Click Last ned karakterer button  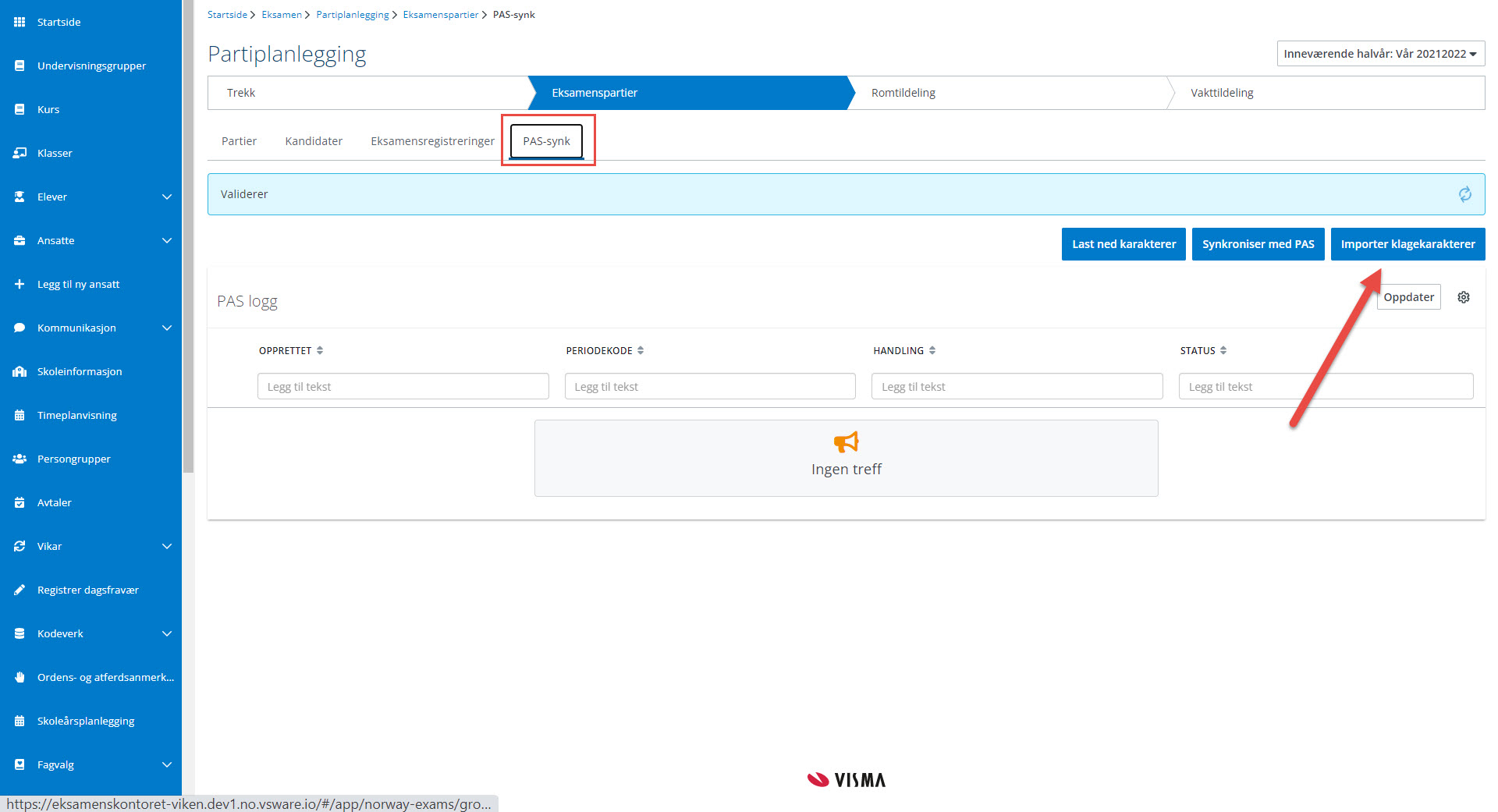pos(1123,244)
